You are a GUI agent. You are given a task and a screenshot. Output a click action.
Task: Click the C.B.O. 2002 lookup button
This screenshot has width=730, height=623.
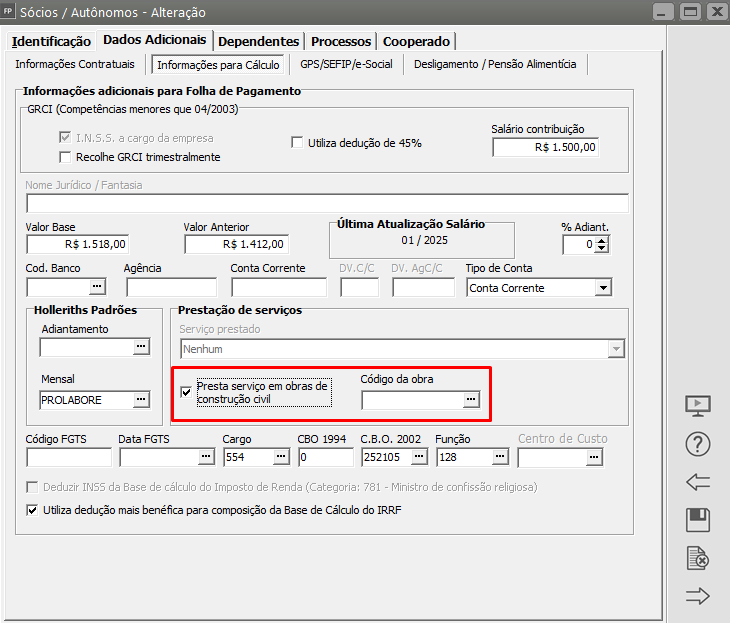(x=419, y=457)
